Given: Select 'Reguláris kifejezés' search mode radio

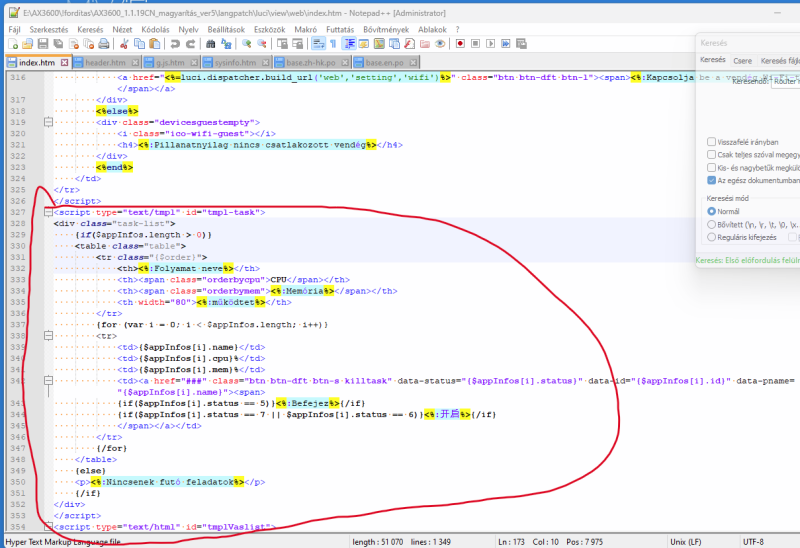Looking at the screenshot, I should click(x=711, y=237).
